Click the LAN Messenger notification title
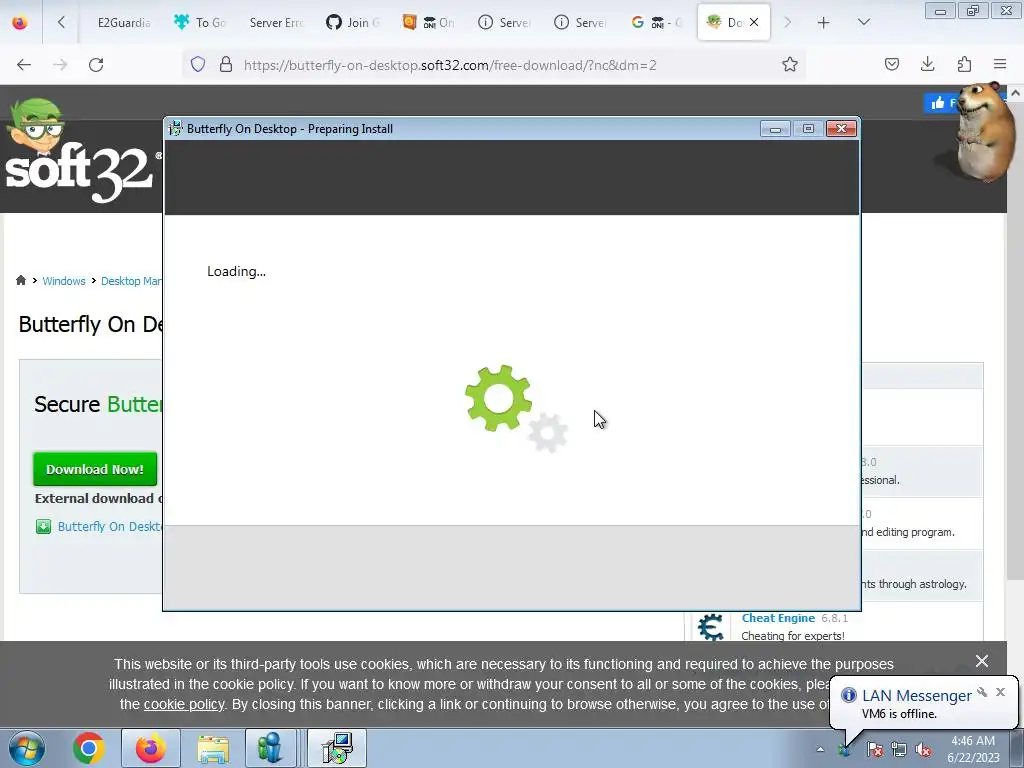Viewport: 1024px width, 768px height. click(x=916, y=696)
